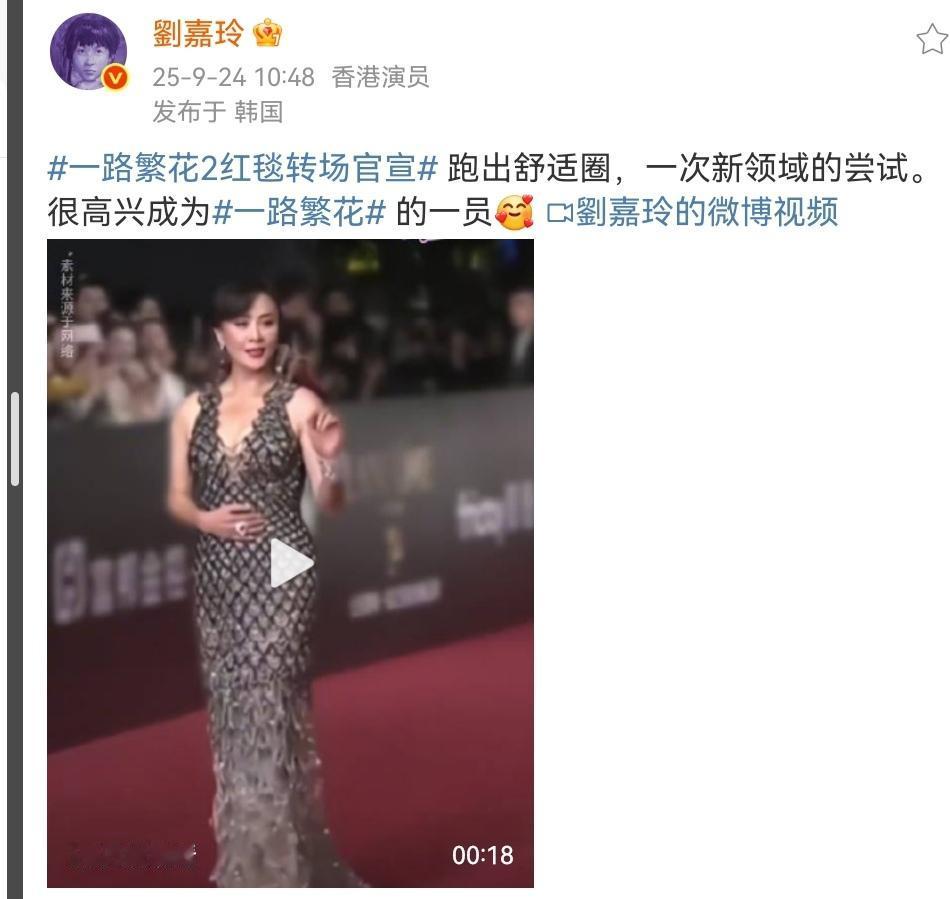Image resolution: width=950 pixels, height=899 pixels.
Task: Click the blurred watermark at video bottom-left
Action: click(x=130, y=855)
